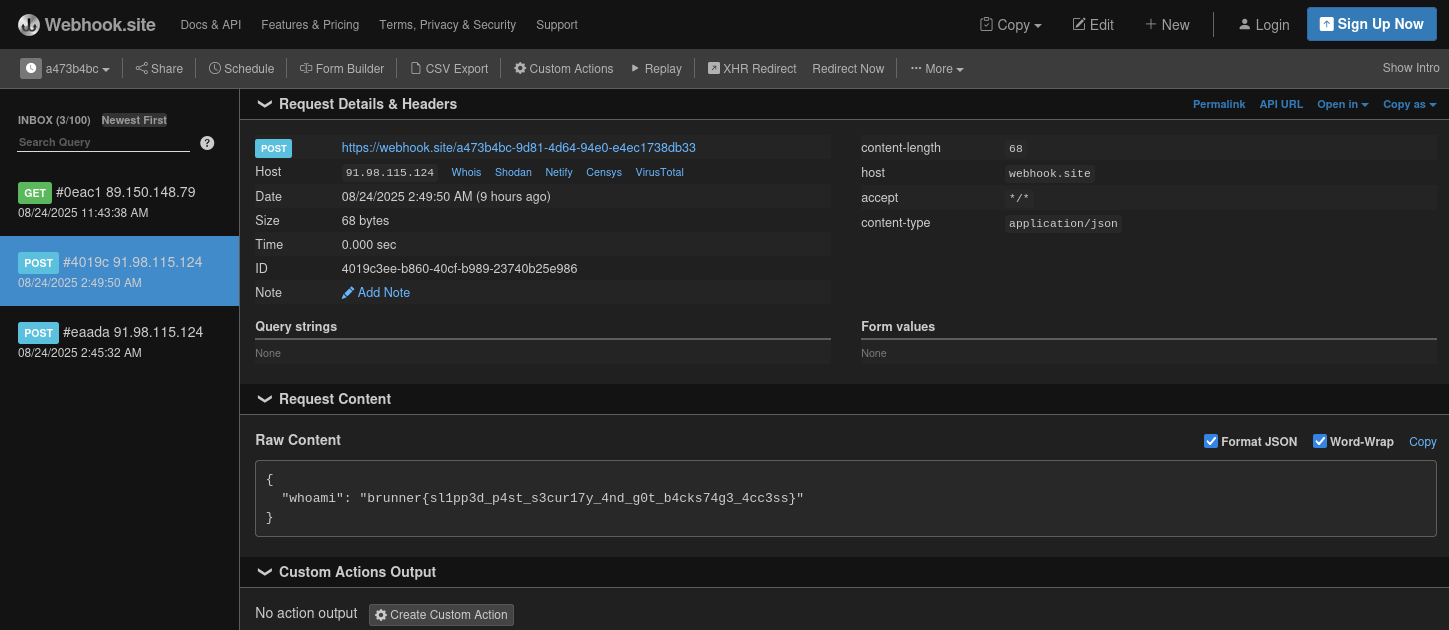Toggle the Newest First sort order

(x=134, y=120)
